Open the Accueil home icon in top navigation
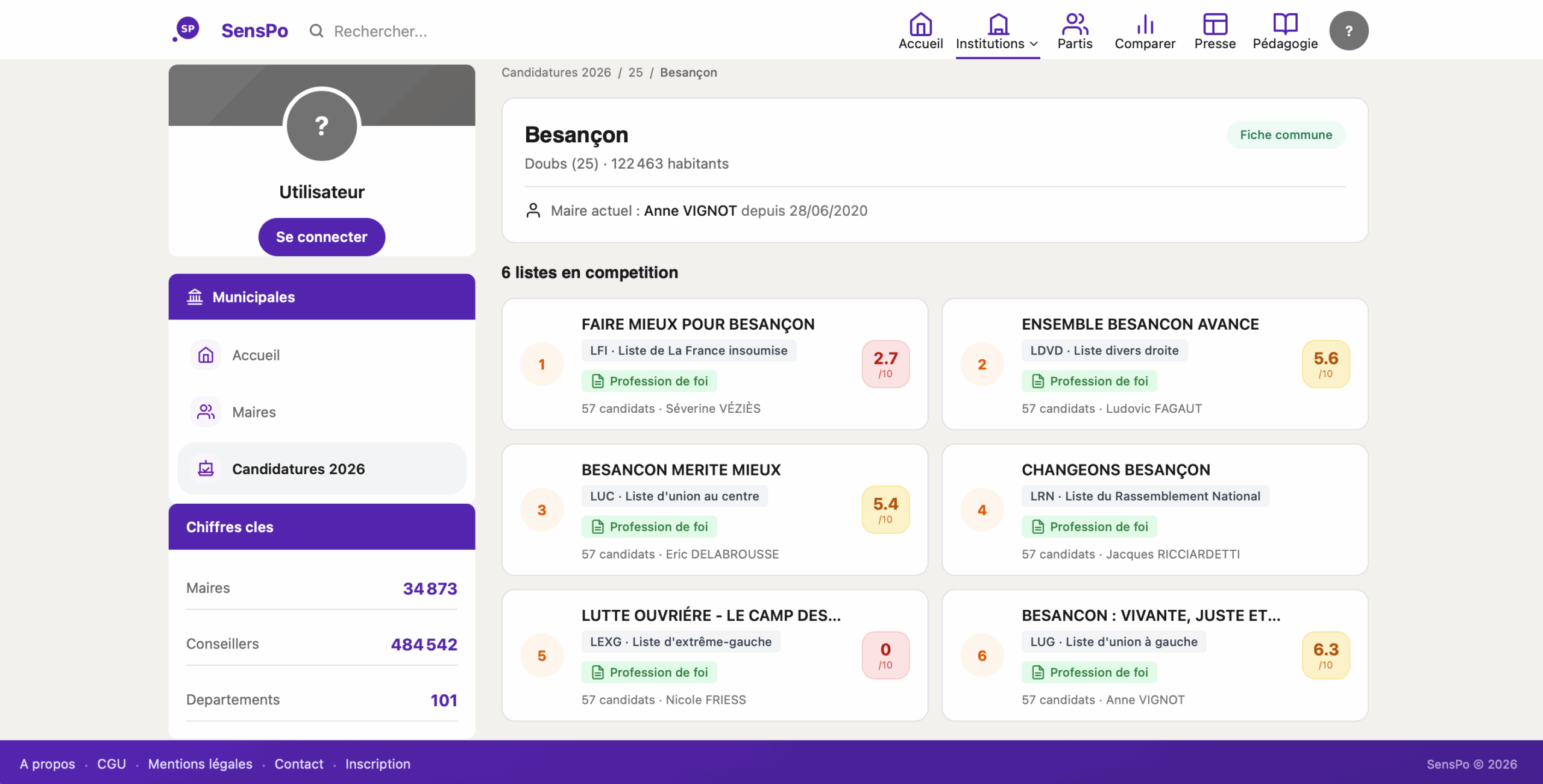Viewport: 1543px width, 784px height. pyautogui.click(x=920, y=24)
